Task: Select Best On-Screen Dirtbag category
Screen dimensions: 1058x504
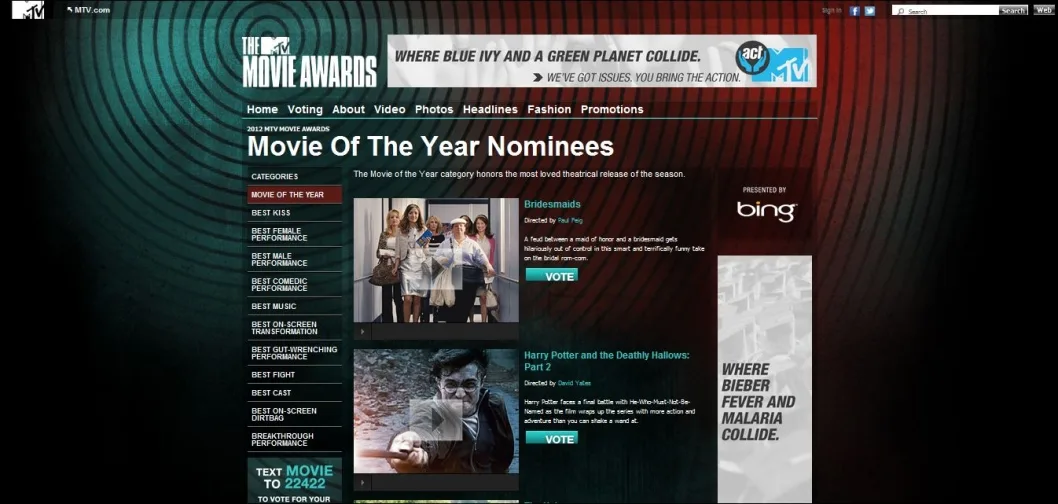Action: [294, 414]
